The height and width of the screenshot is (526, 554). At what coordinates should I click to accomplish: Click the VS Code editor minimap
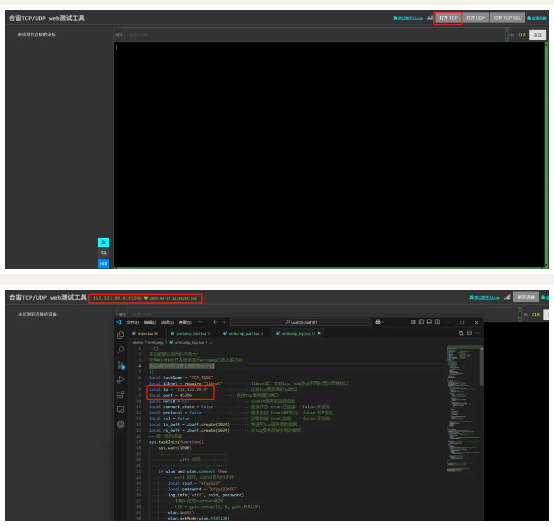click(x=463, y=410)
